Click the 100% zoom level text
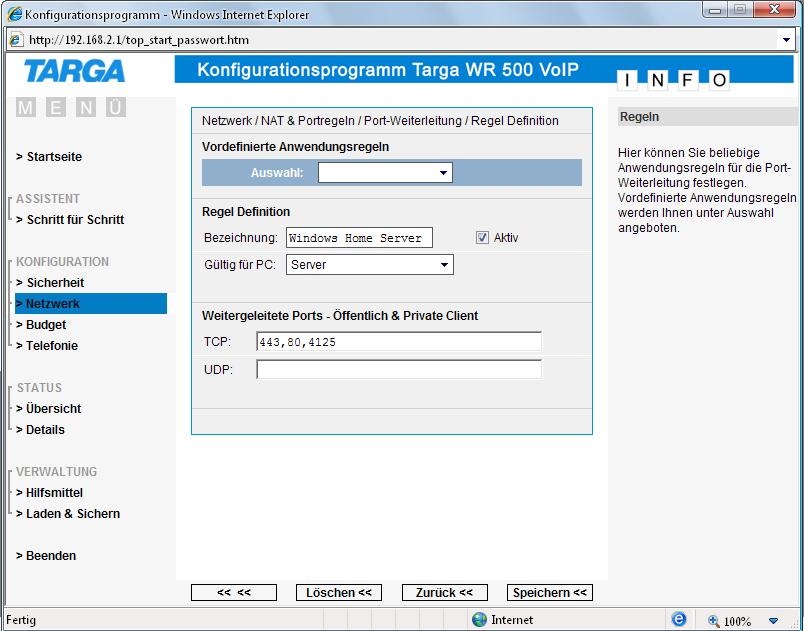The image size is (804, 631). 737,621
